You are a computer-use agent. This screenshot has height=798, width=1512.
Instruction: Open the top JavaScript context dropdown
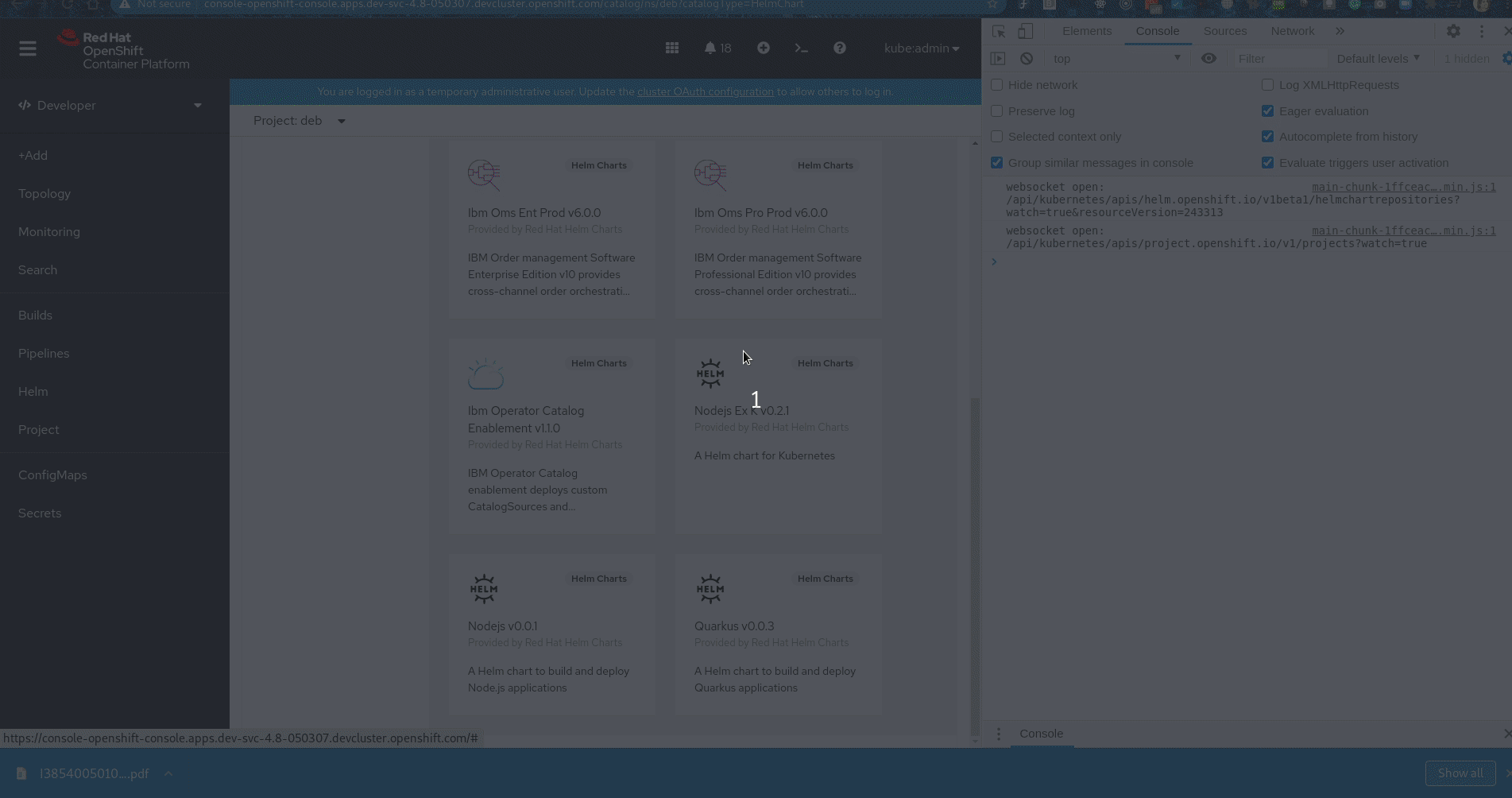coord(1116,59)
